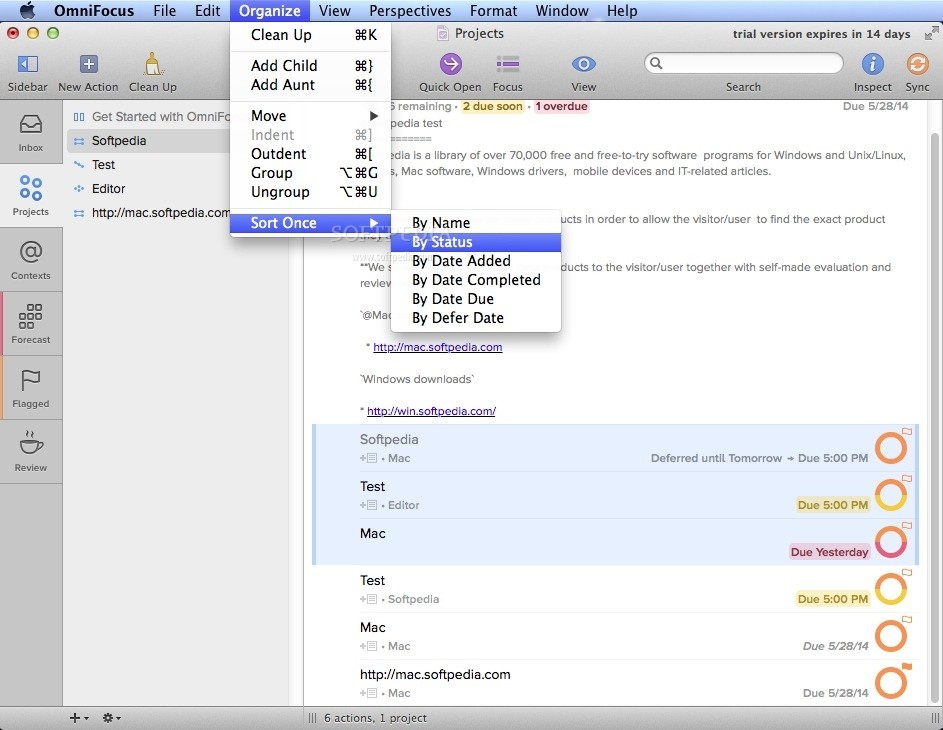This screenshot has width=943, height=730.
Task: Click inside the Search field
Action: (x=743, y=63)
